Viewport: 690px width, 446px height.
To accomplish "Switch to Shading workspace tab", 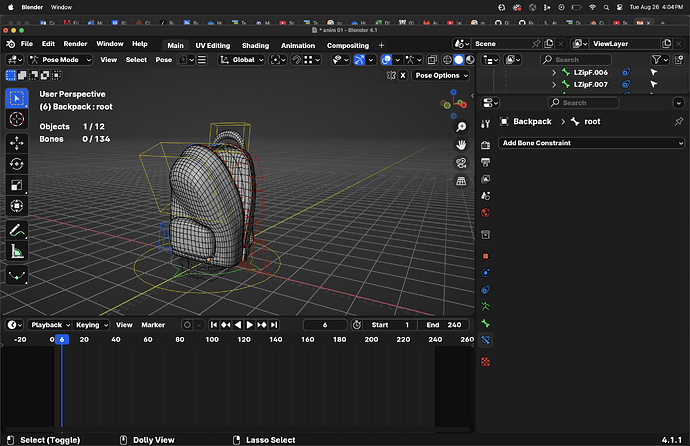I will (255, 45).
